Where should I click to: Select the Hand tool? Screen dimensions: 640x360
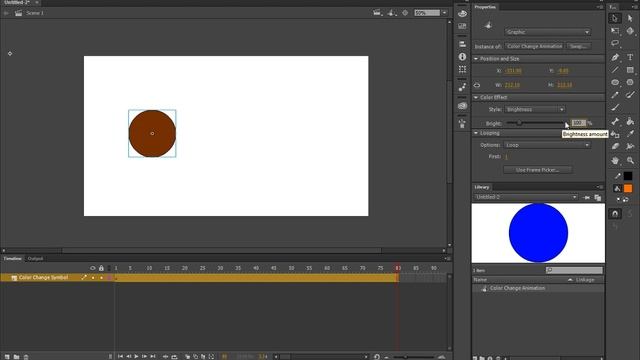615,160
